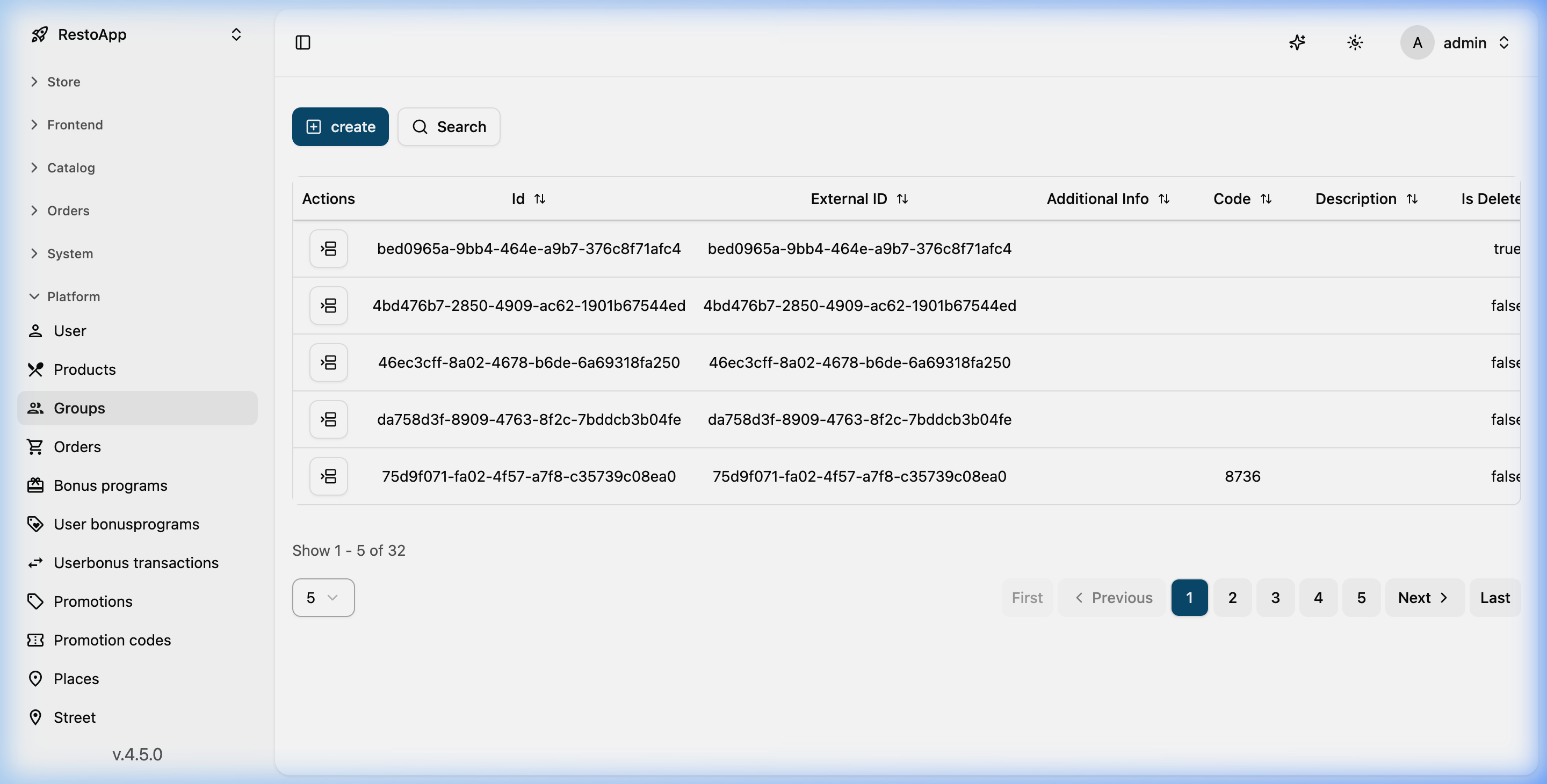Image resolution: width=1547 pixels, height=784 pixels.
Task: Open row actions for group ending afc4
Action: point(329,248)
